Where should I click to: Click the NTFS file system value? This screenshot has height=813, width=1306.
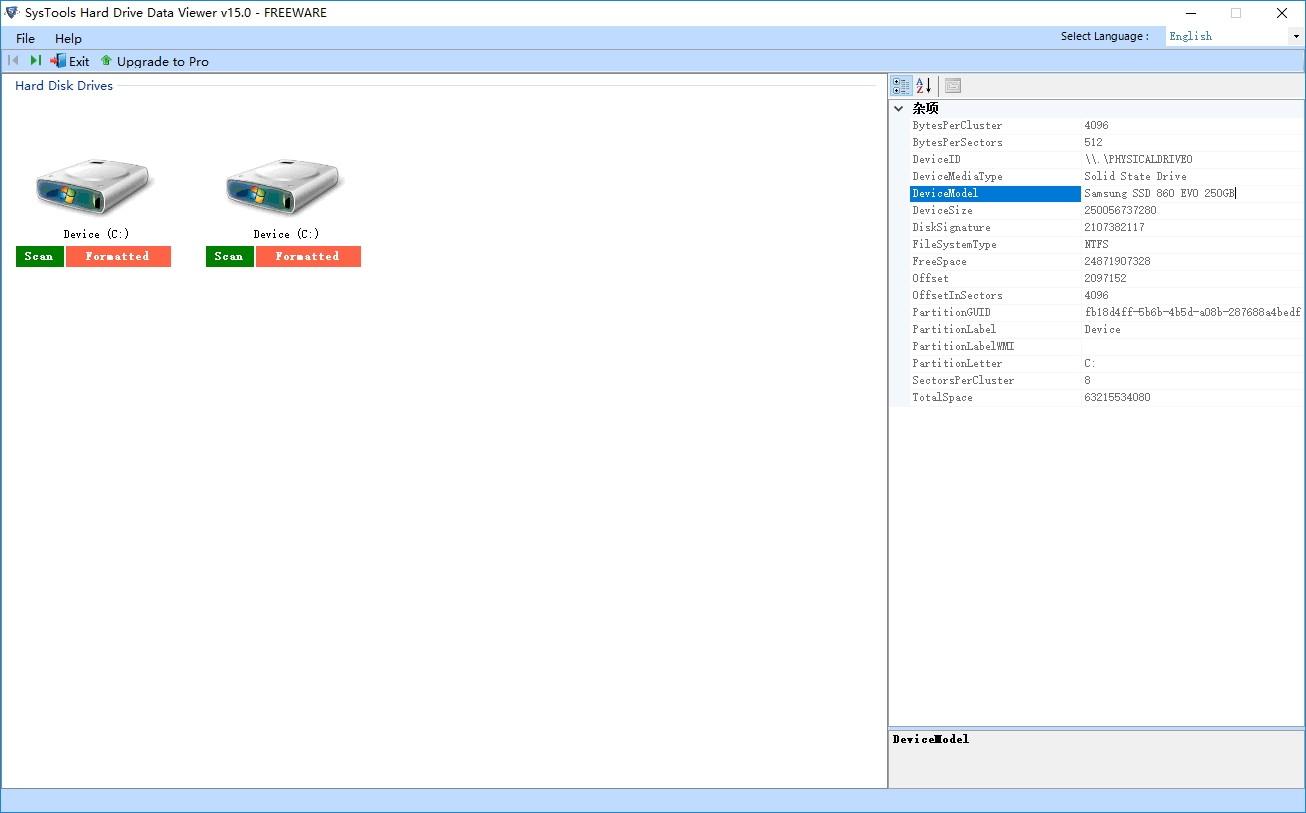pos(1096,245)
